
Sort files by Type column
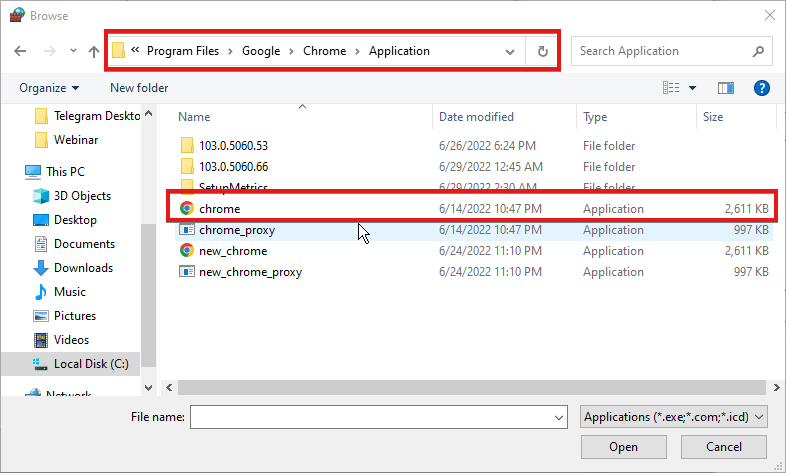coord(595,117)
